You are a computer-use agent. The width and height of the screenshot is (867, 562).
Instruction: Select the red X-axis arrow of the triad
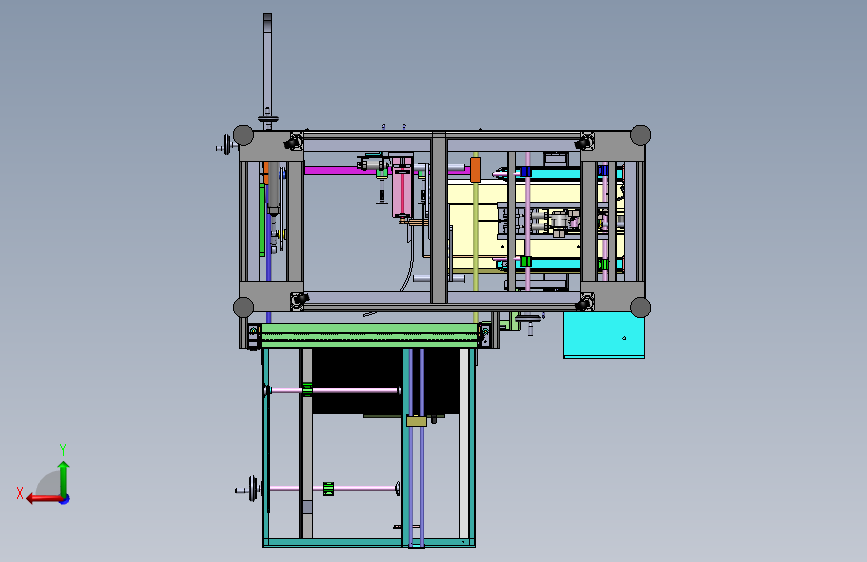(44, 499)
